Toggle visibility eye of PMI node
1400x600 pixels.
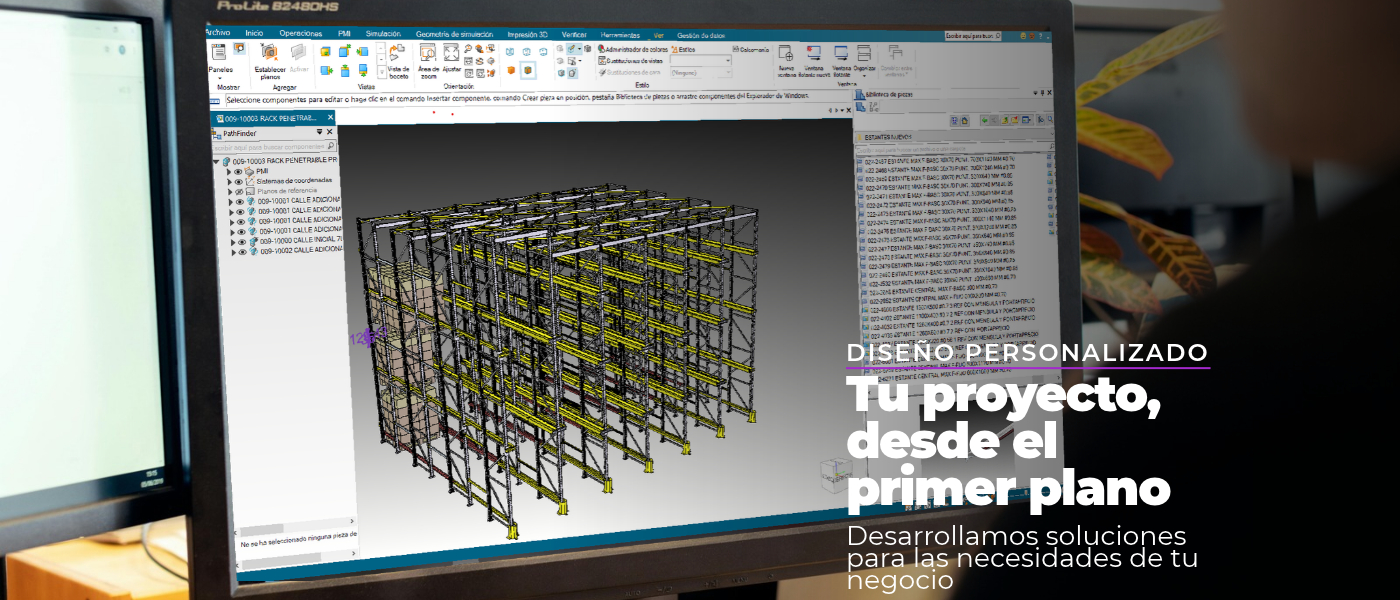[238, 172]
